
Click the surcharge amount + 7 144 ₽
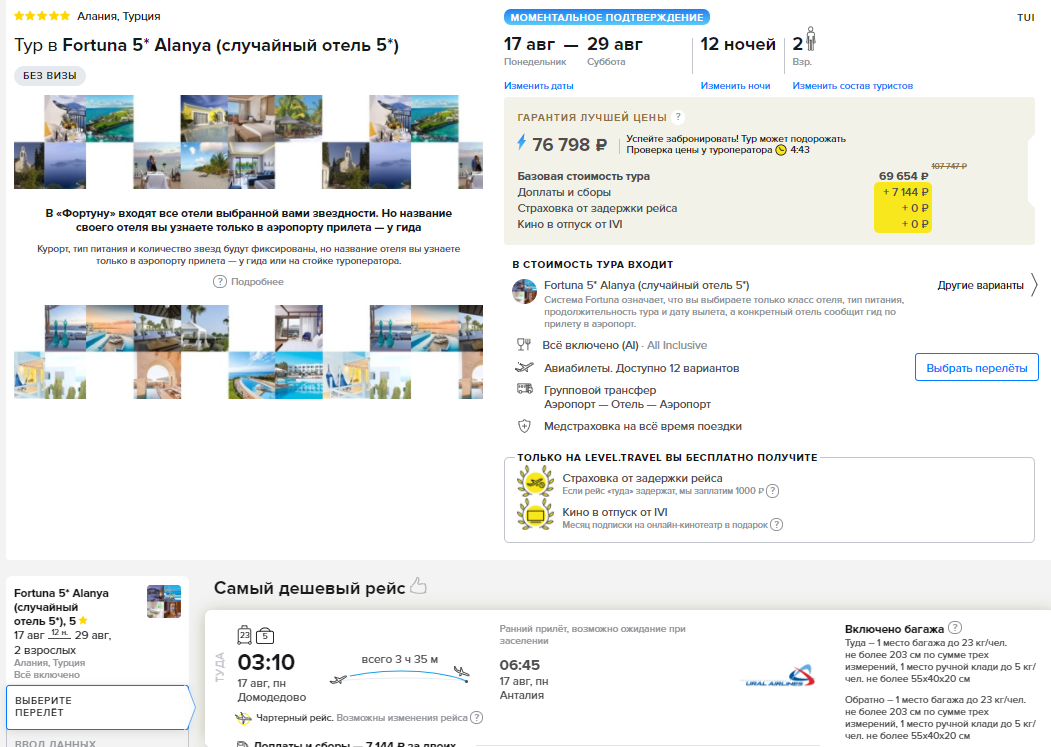(906, 192)
